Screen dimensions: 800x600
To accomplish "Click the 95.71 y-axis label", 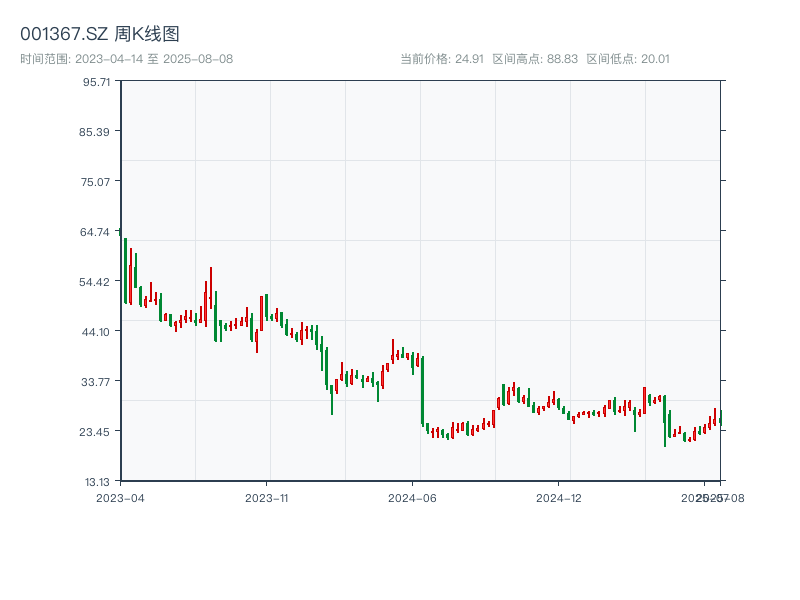I will click(97, 82).
